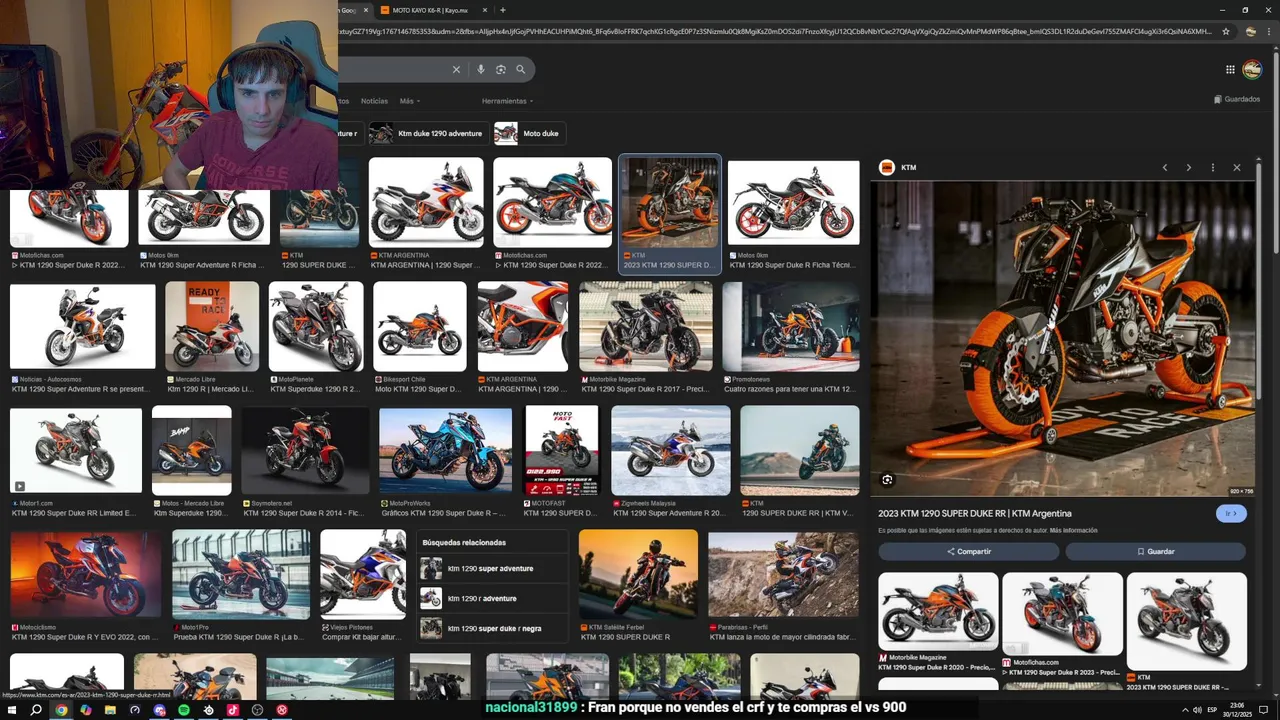Bookmark this page with the star icon
The image size is (1280, 720).
tap(1226, 31)
